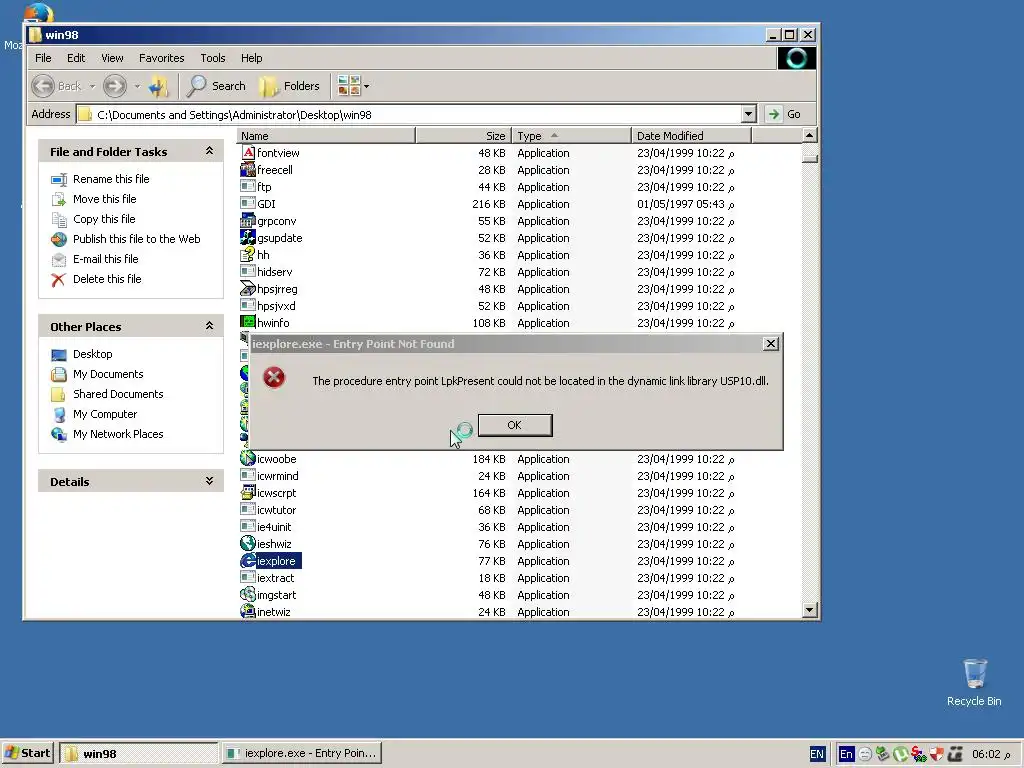1024x768 pixels.
Task: Open the Views dropdown button
Action: point(353,86)
